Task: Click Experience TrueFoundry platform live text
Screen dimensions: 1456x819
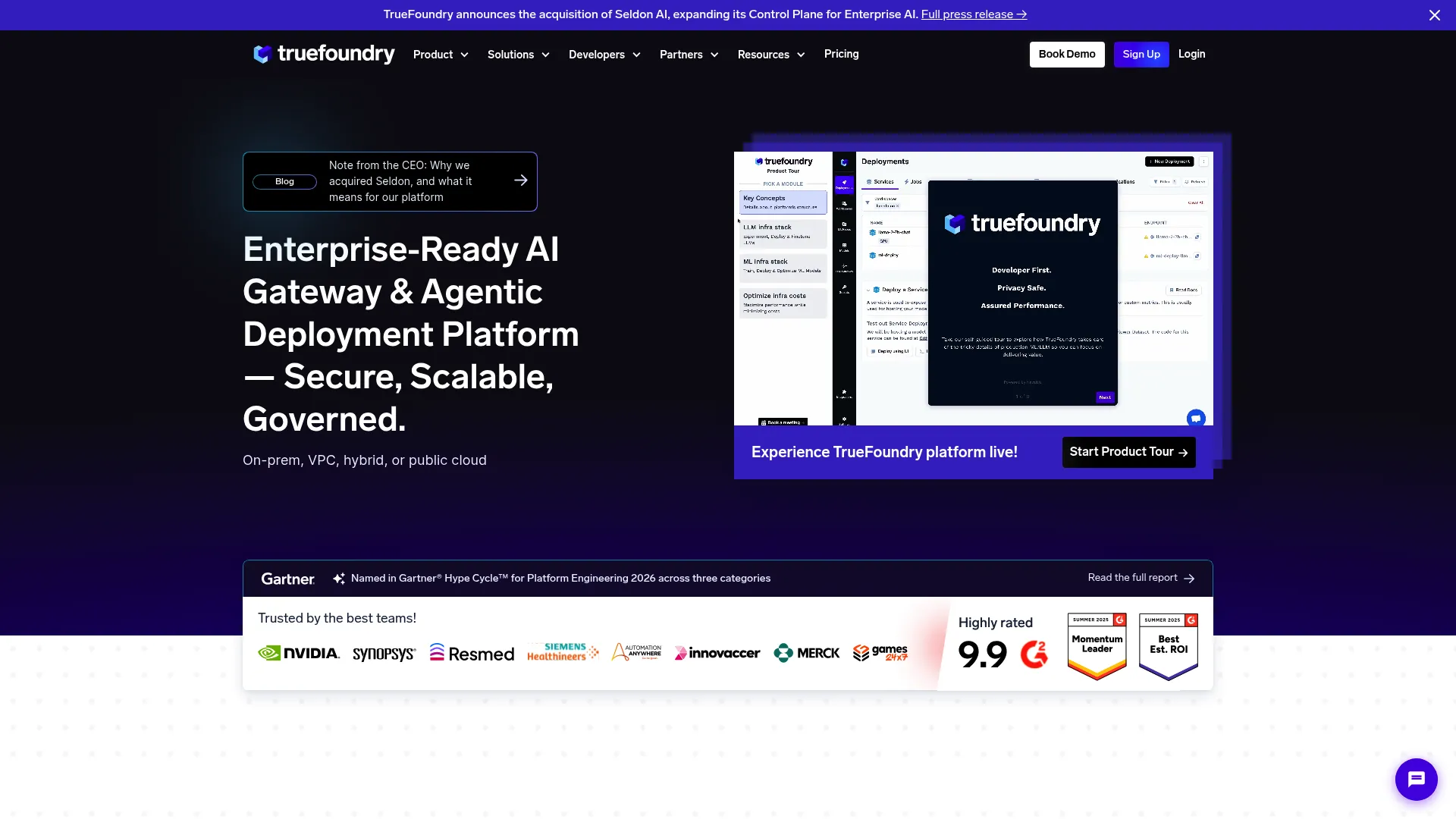Action: 884,452
